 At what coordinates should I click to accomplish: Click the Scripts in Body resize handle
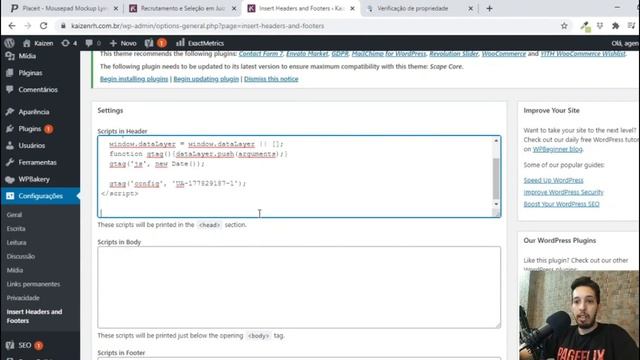point(498,325)
